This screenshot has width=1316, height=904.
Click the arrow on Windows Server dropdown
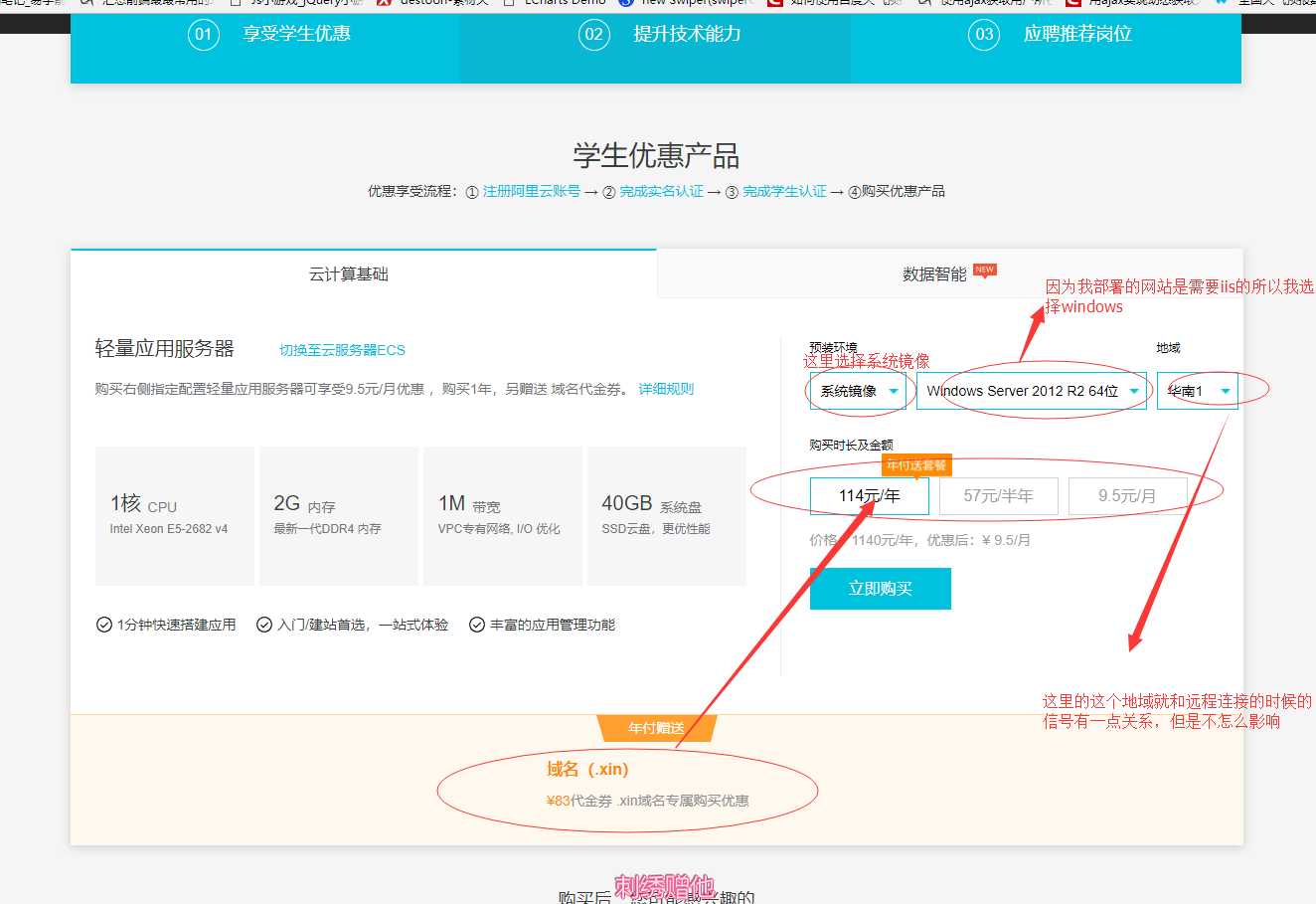pos(1134,392)
